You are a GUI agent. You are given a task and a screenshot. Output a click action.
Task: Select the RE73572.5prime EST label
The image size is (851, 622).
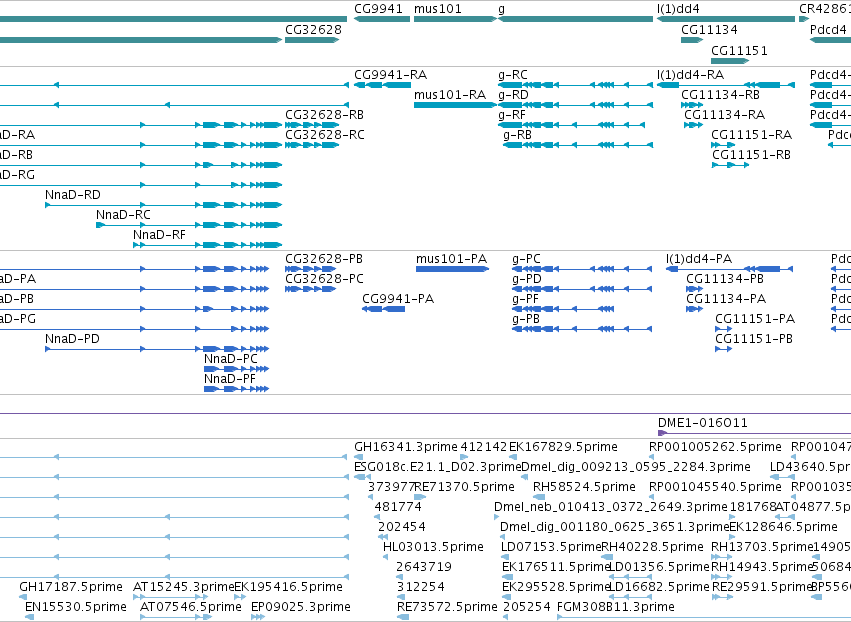pyautogui.click(x=447, y=608)
